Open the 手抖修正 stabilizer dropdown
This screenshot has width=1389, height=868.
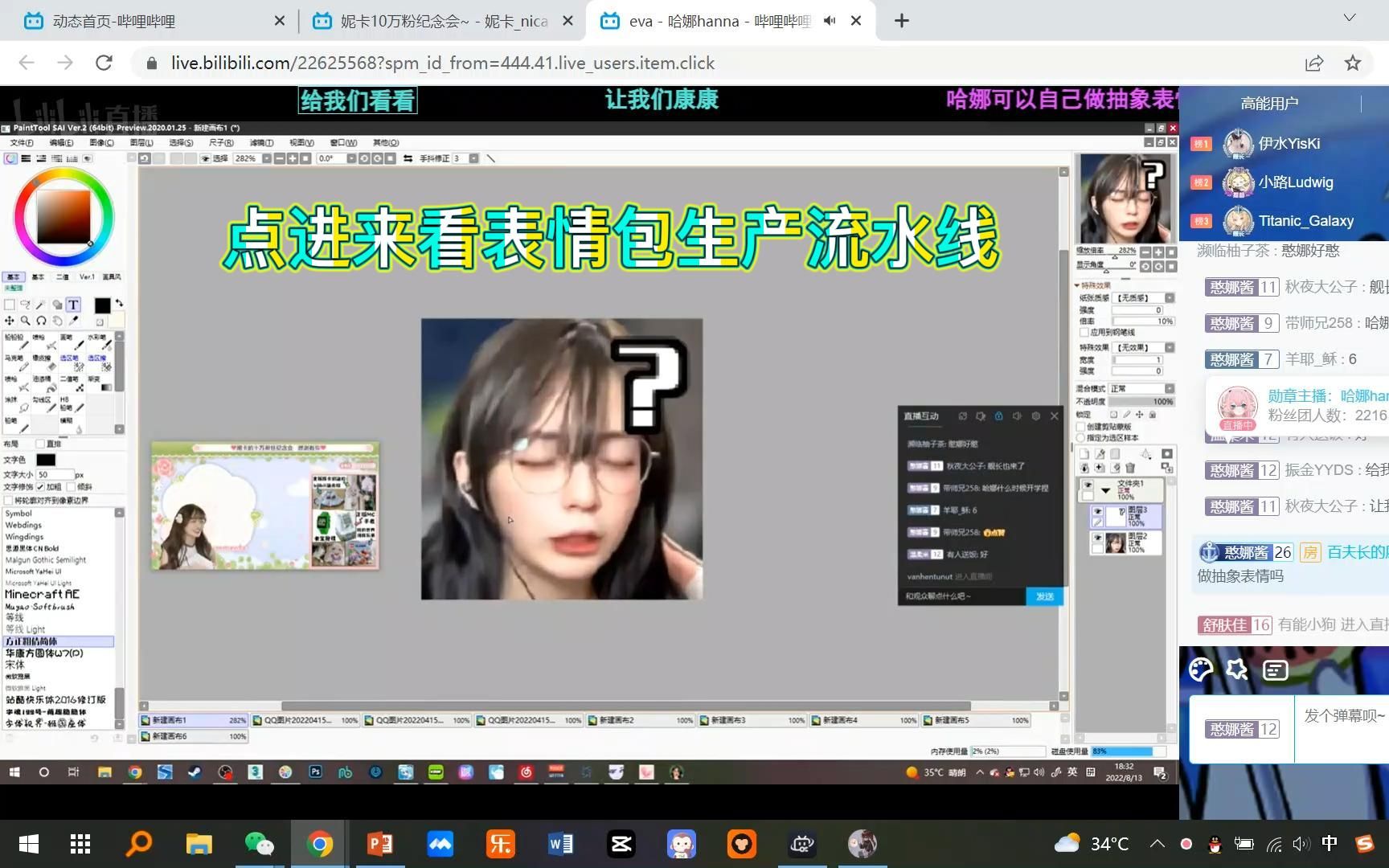[x=473, y=158]
